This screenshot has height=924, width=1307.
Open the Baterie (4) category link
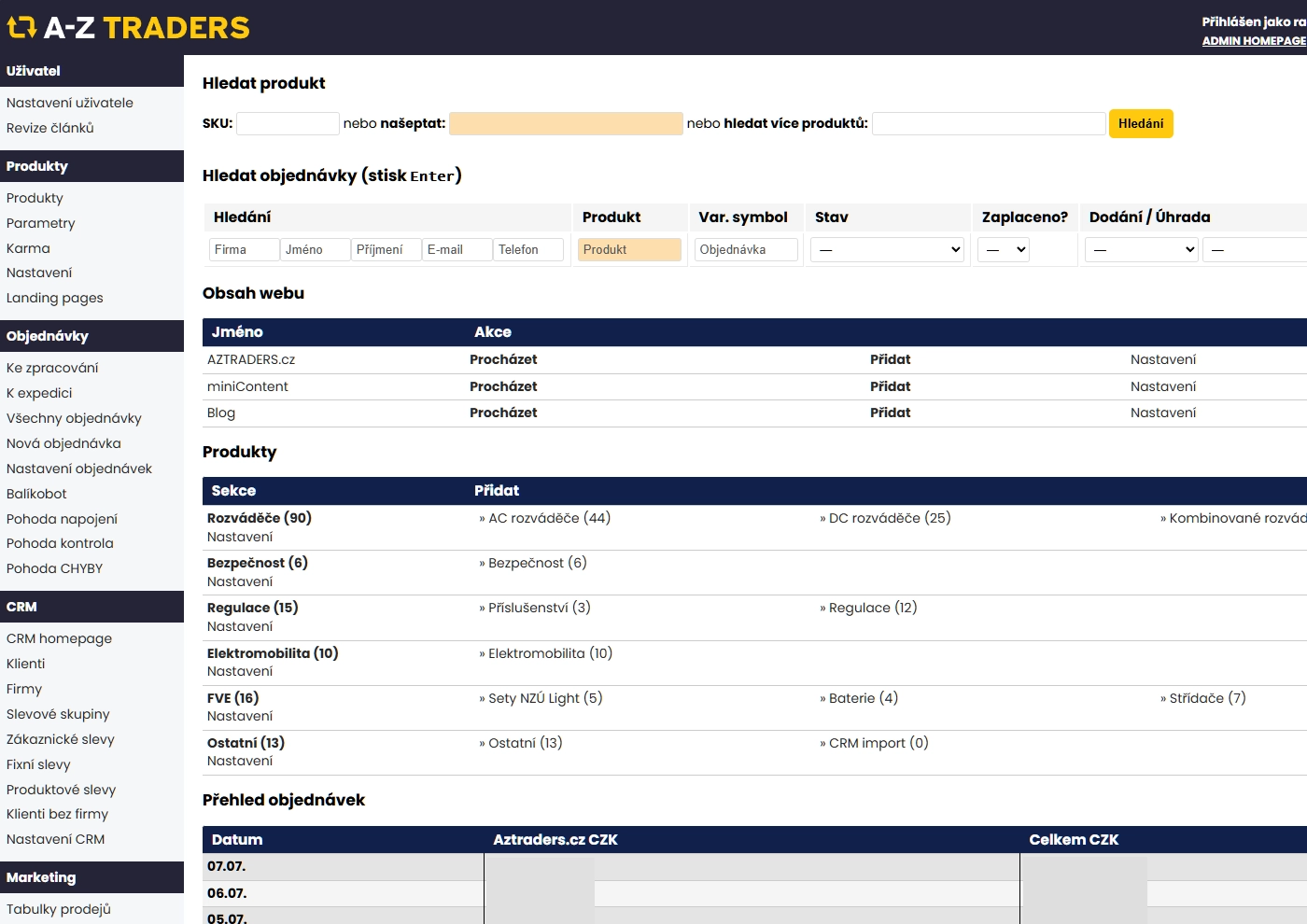[863, 698]
